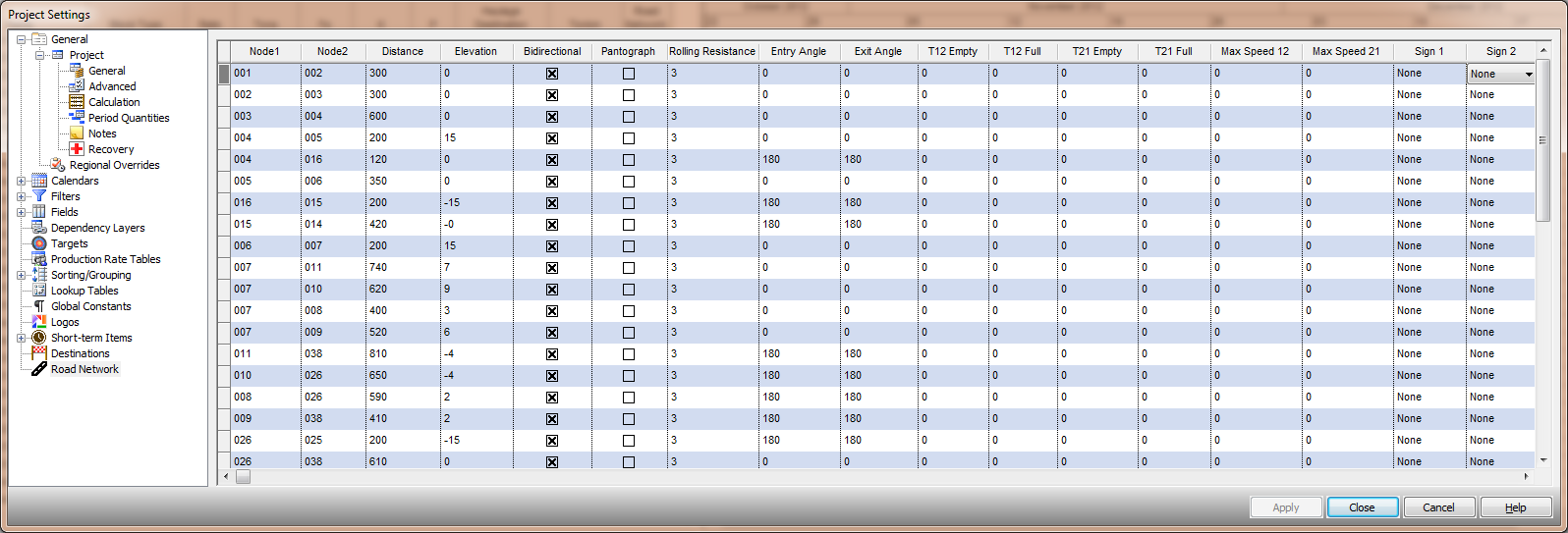
Task: Click the Targets icon in sidebar
Action: 39,243
